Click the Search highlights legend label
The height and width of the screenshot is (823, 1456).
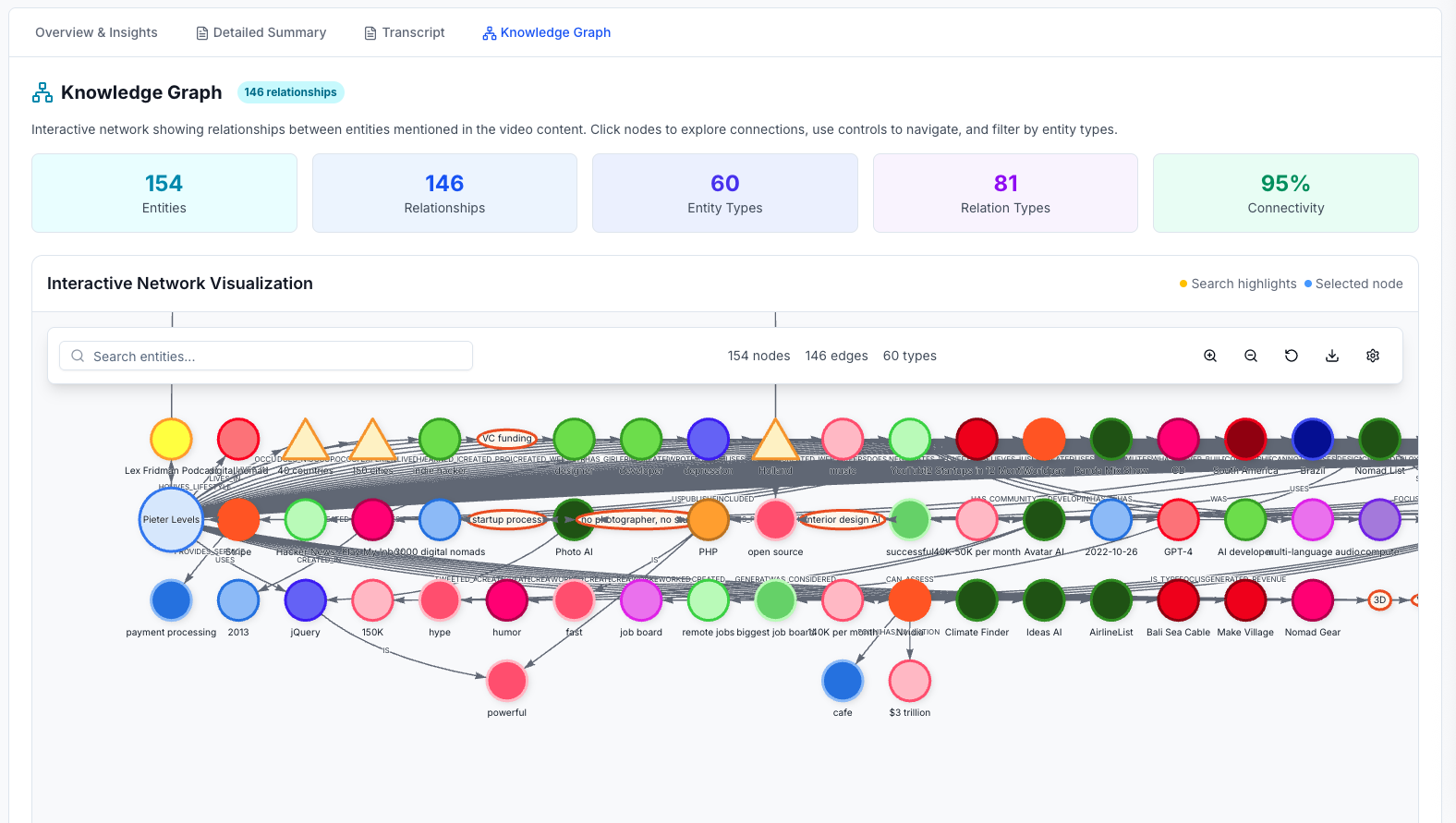(x=1244, y=284)
